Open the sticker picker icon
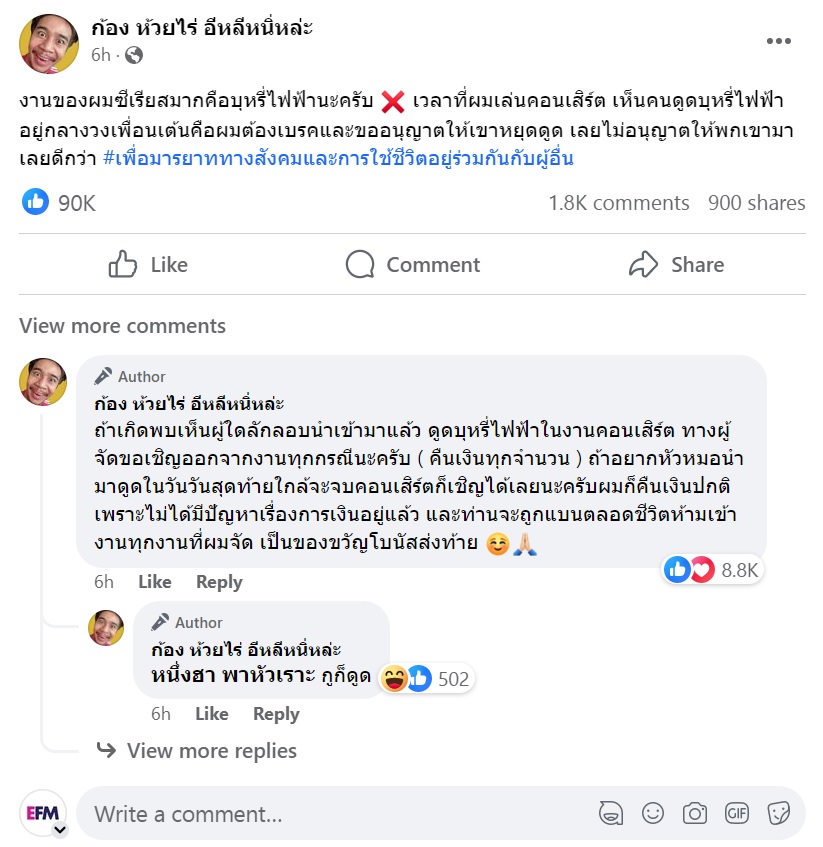 [779, 813]
